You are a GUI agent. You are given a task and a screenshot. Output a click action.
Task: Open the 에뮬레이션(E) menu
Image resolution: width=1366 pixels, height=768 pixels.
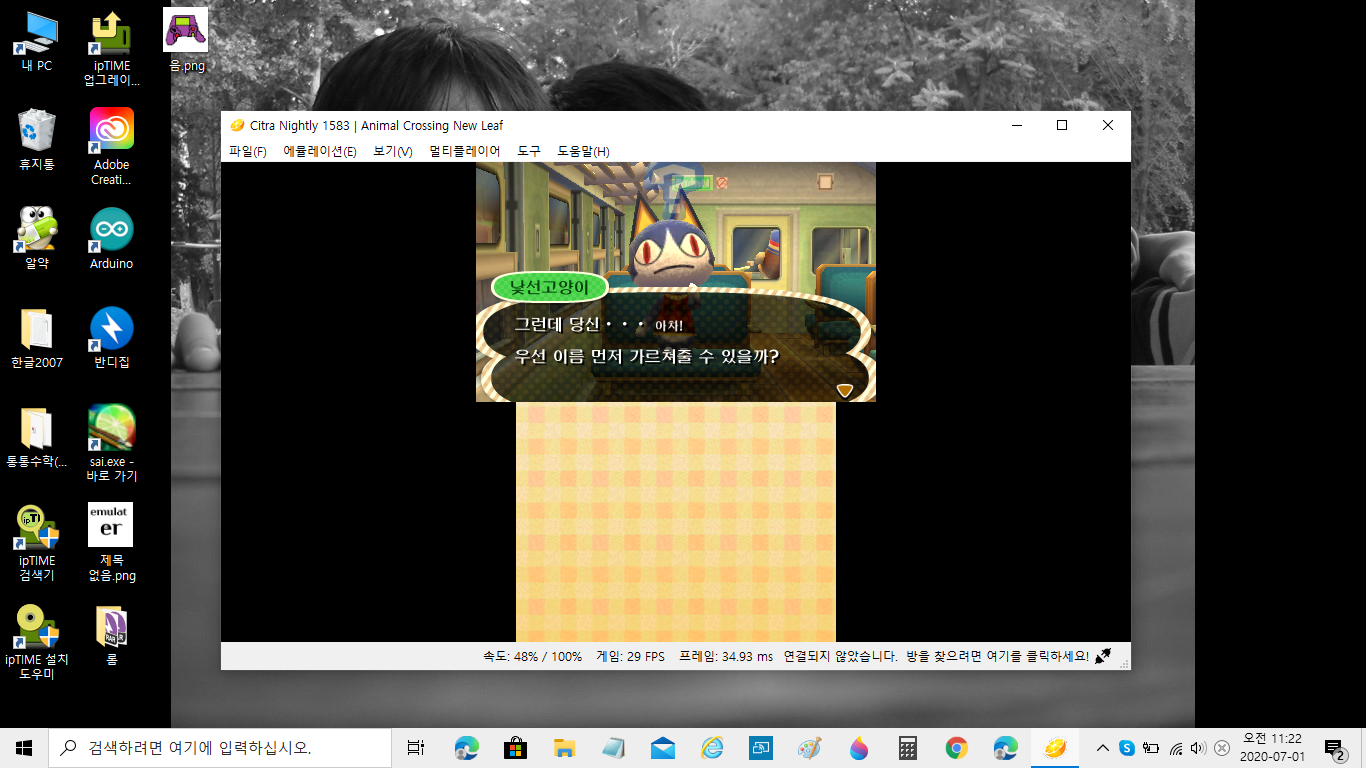click(320, 151)
